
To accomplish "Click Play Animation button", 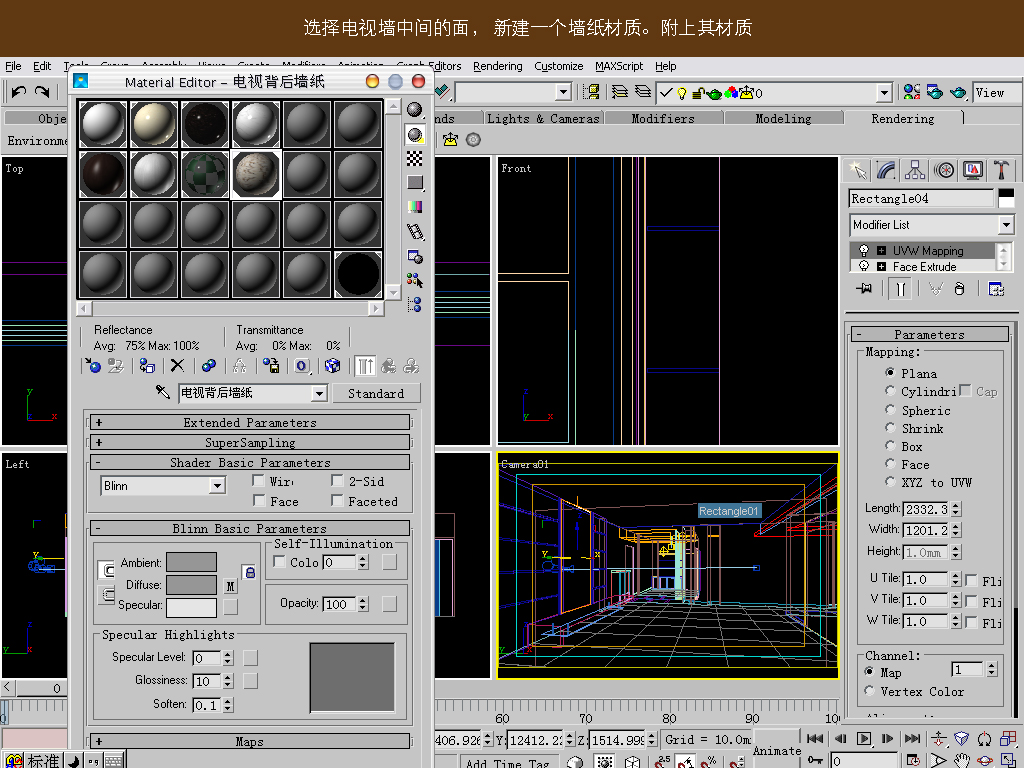I will (x=863, y=739).
